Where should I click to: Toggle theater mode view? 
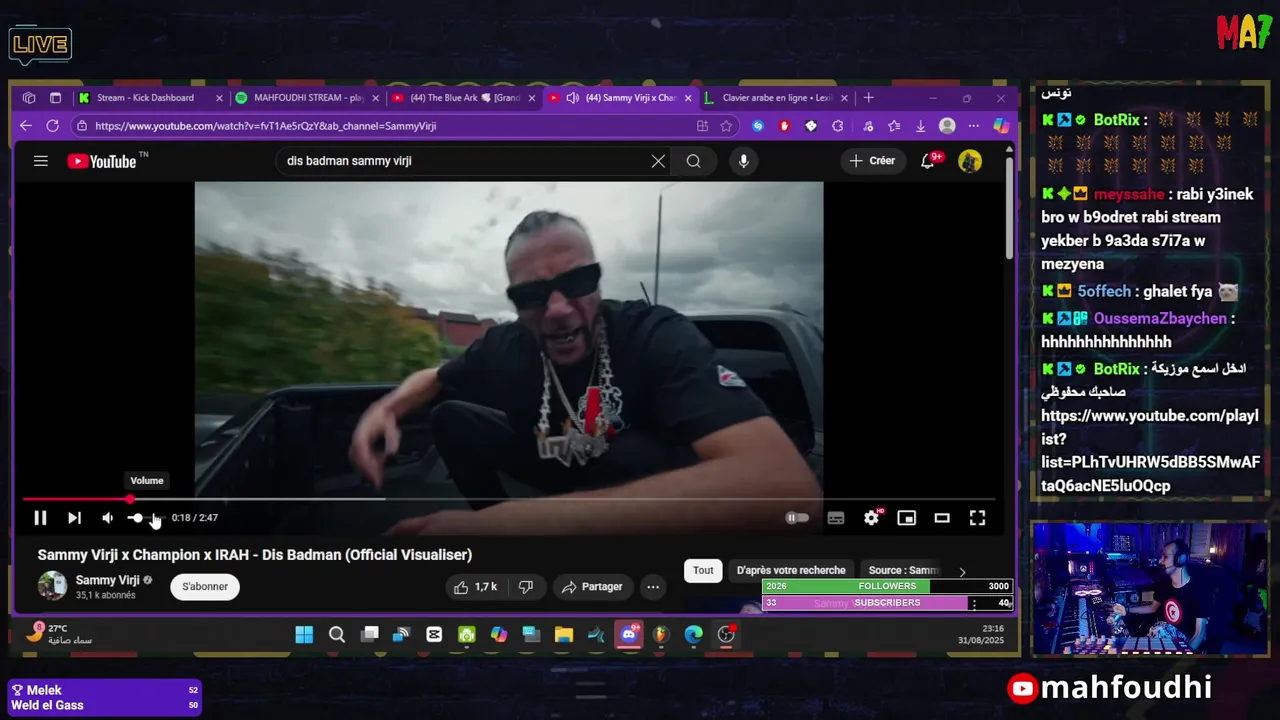942,518
